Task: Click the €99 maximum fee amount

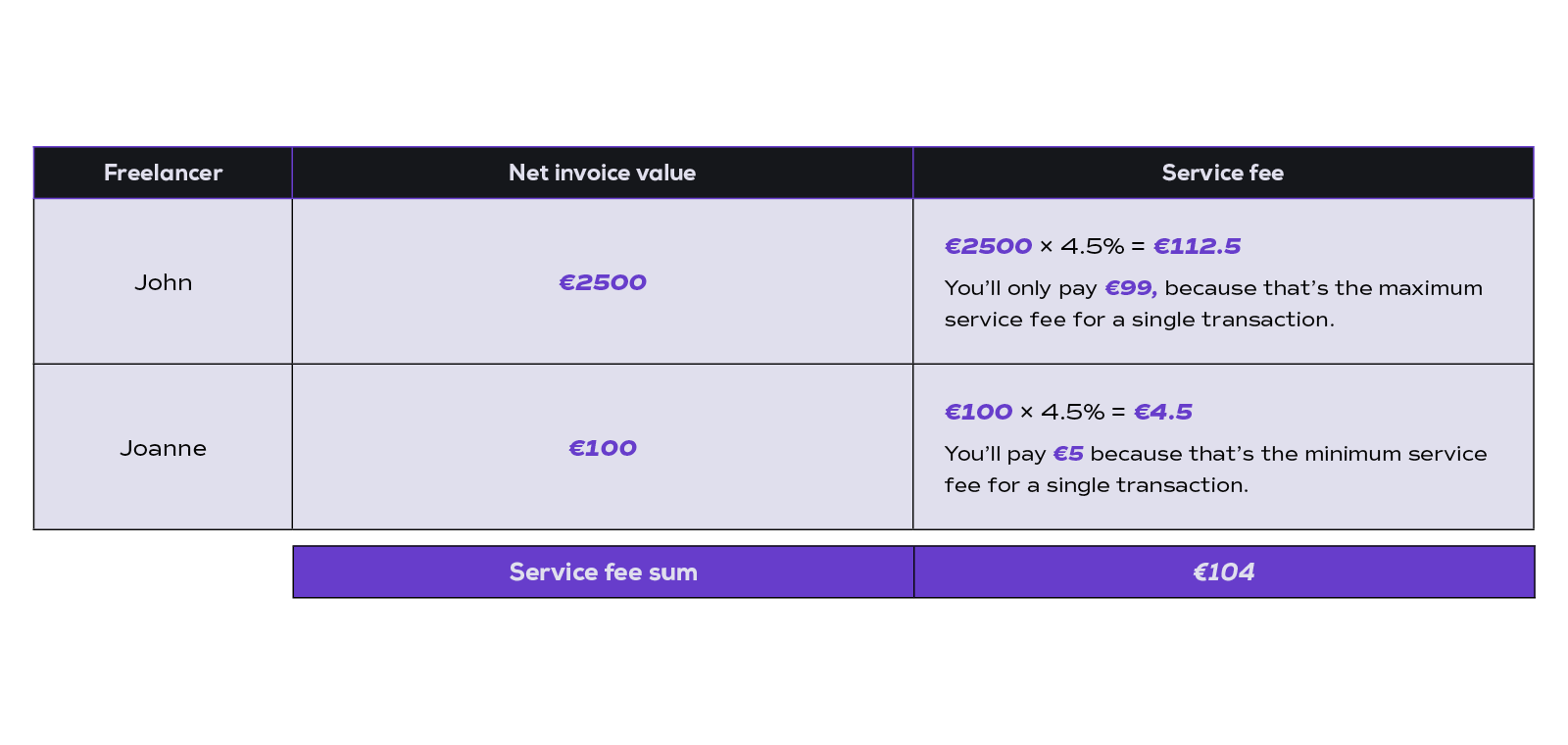Action: pos(1131,288)
